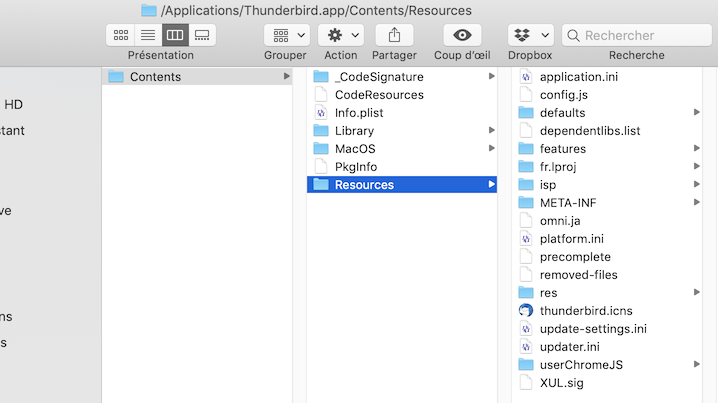Image resolution: width=718 pixels, height=403 pixels.
Task: Click the omni.ja document icon
Action: click(526, 221)
